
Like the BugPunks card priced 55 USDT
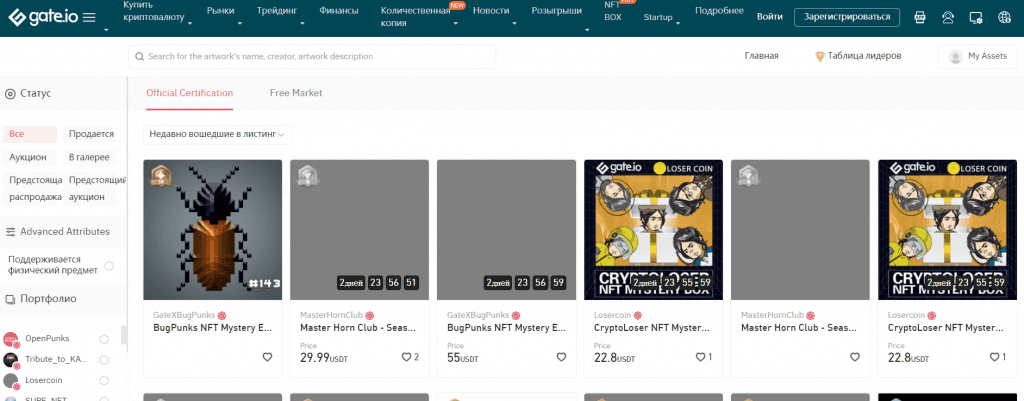pos(561,357)
